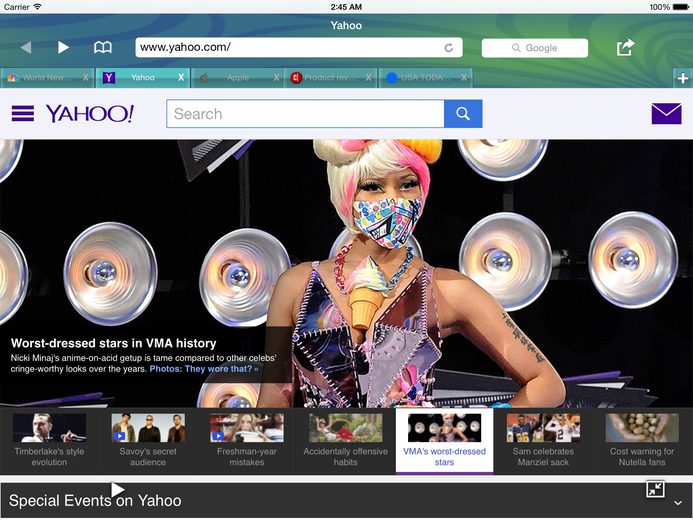Click the 2:45 AM clock

(346, 7)
